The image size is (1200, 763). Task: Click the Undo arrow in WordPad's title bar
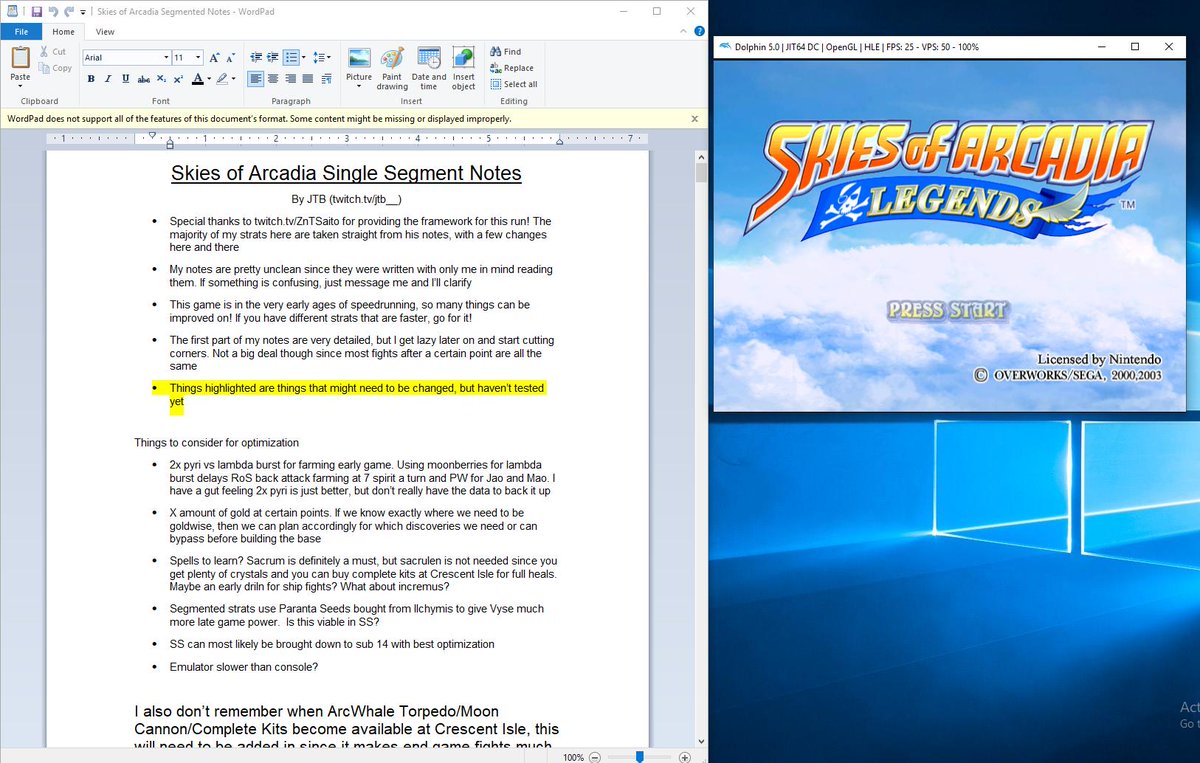point(53,11)
